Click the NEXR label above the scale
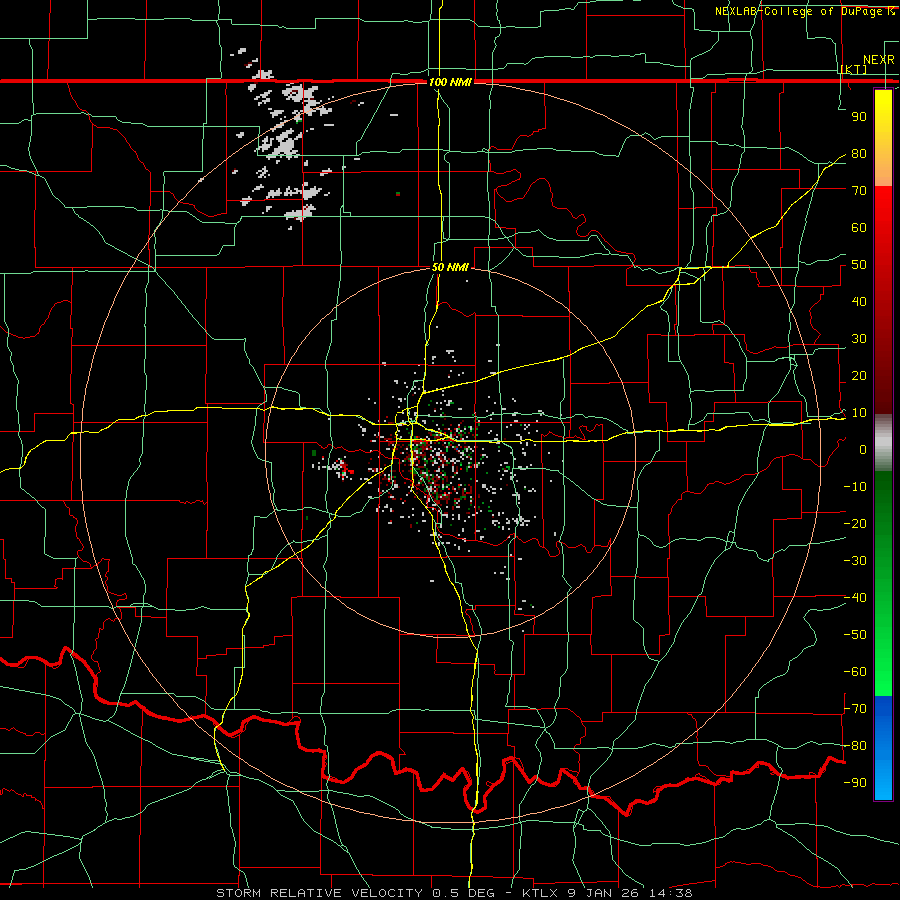This screenshot has width=900, height=900. point(878,60)
